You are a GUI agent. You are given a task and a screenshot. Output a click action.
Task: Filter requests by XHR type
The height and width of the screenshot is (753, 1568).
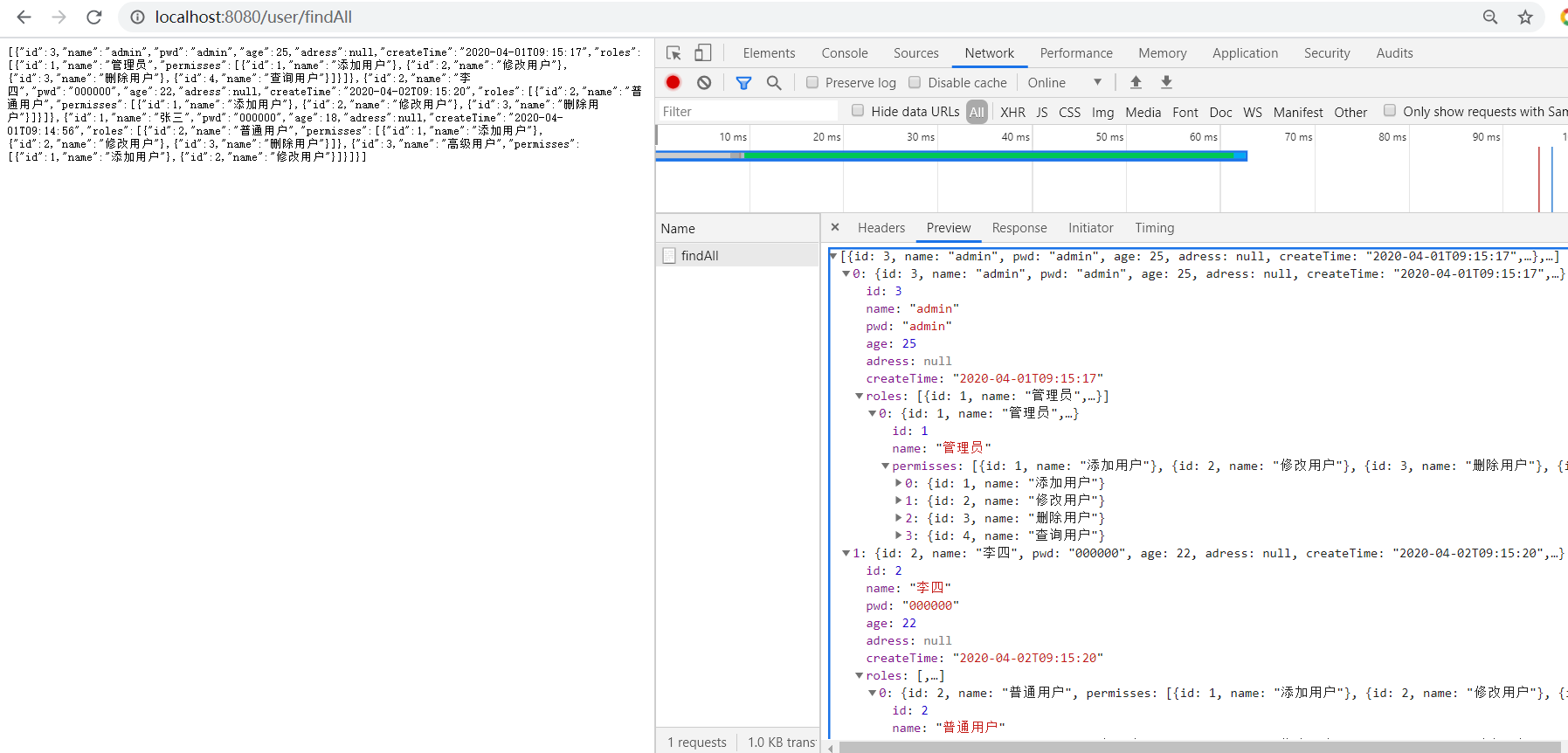point(1013,112)
